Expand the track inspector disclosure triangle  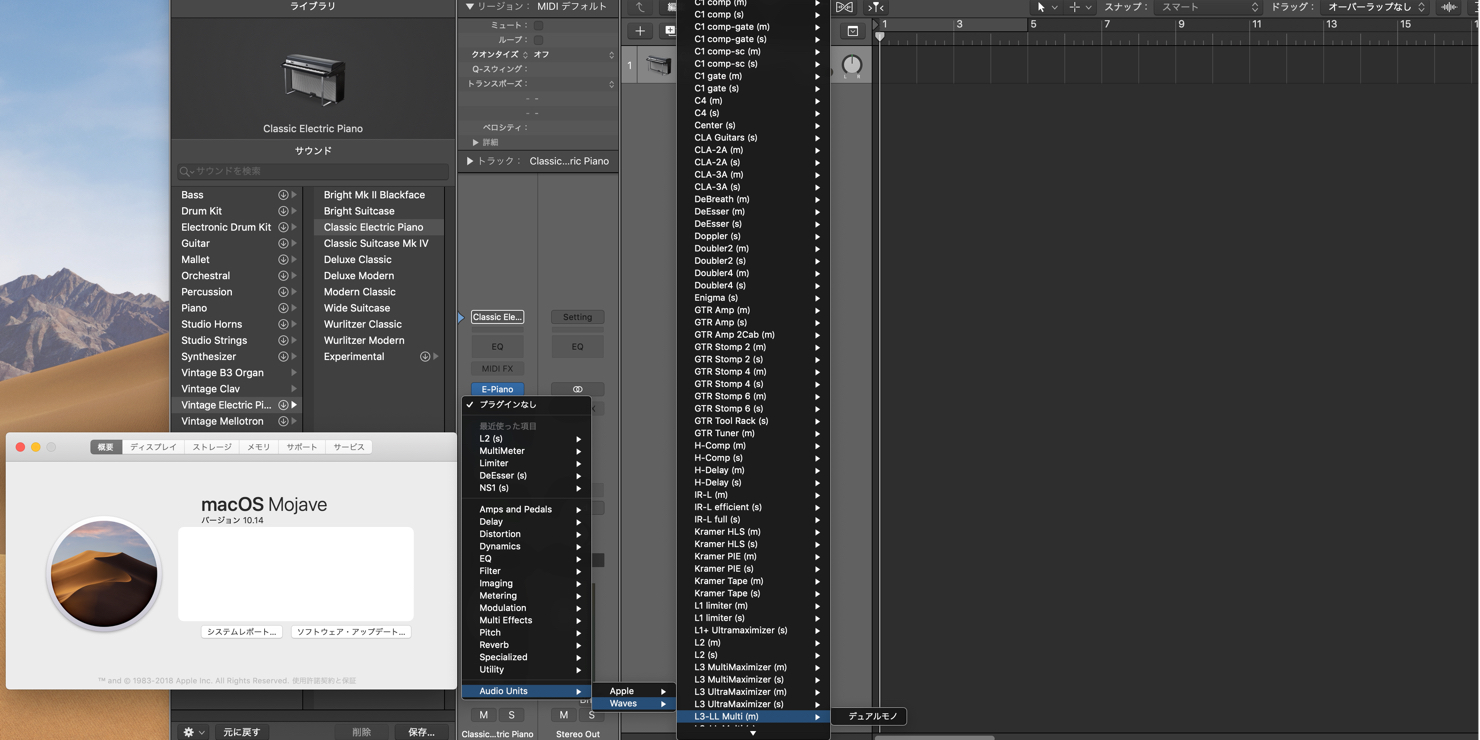470,161
